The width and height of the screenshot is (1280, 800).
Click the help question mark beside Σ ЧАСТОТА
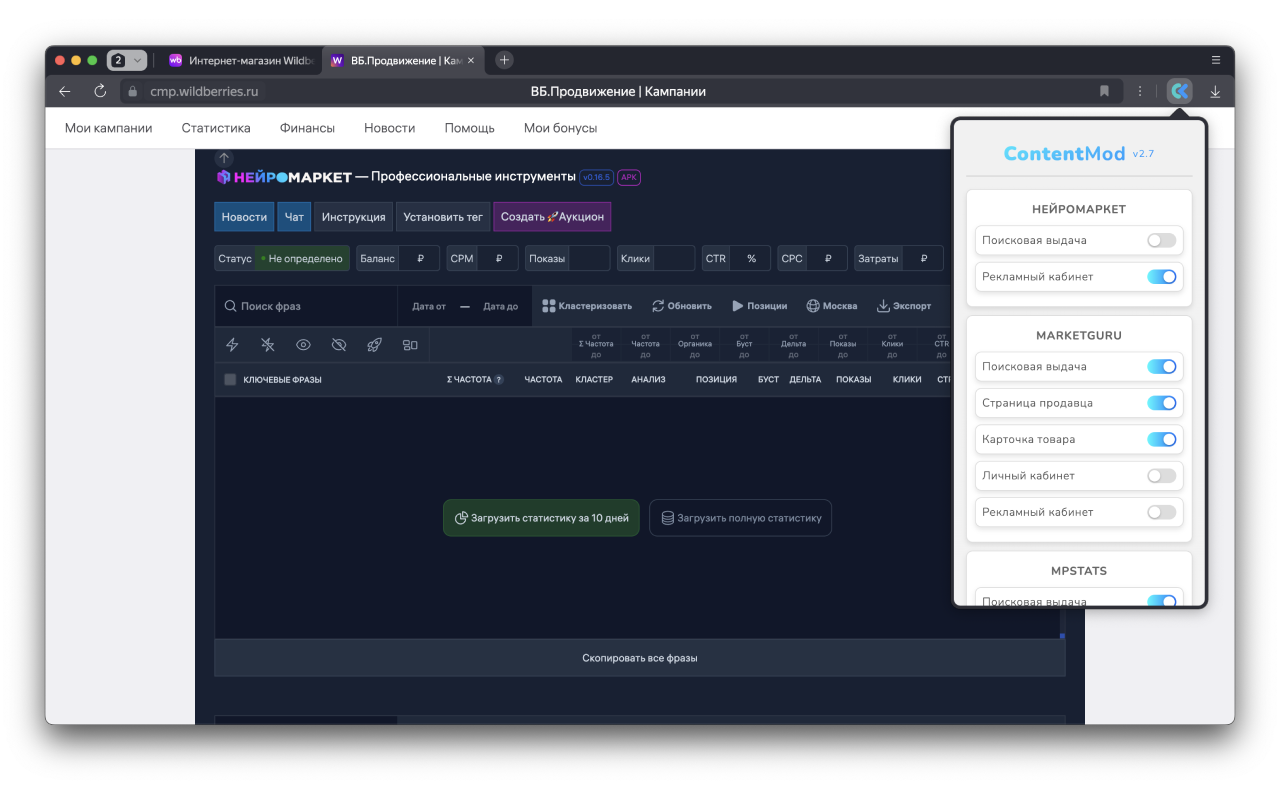pos(499,380)
